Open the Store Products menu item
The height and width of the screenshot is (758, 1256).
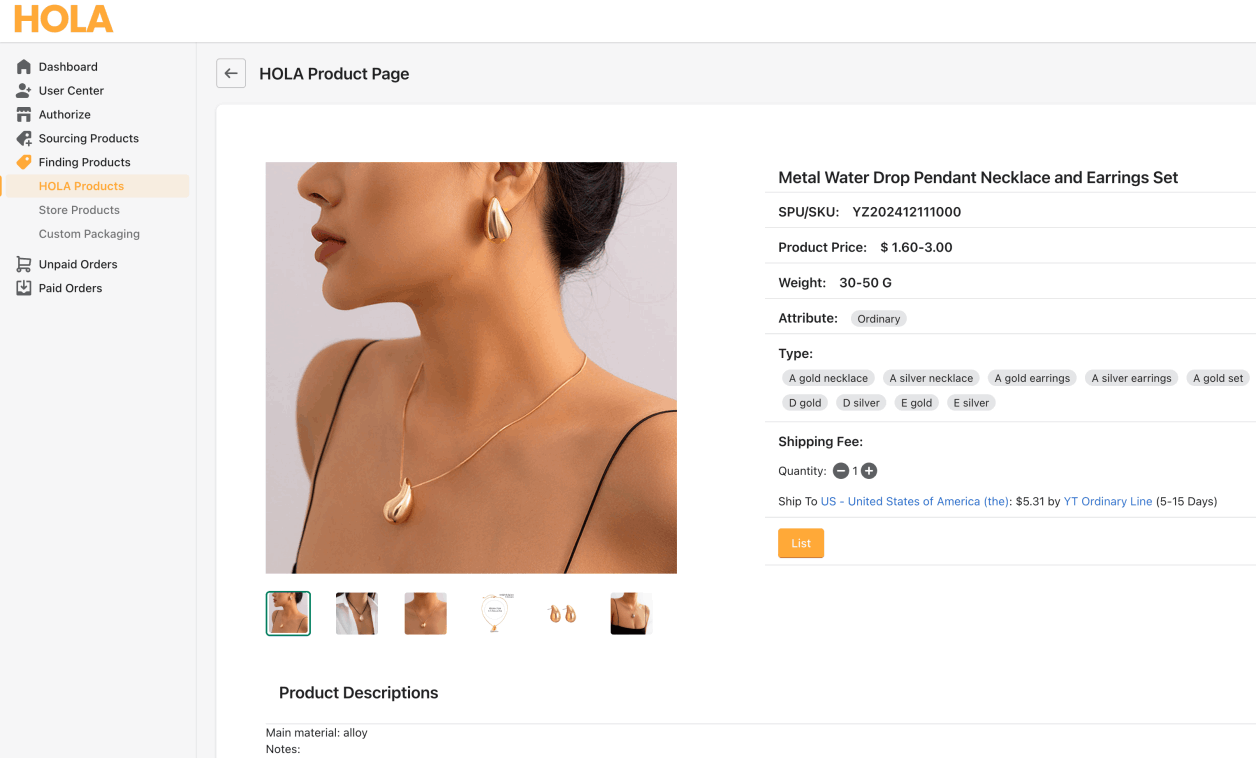coord(79,210)
